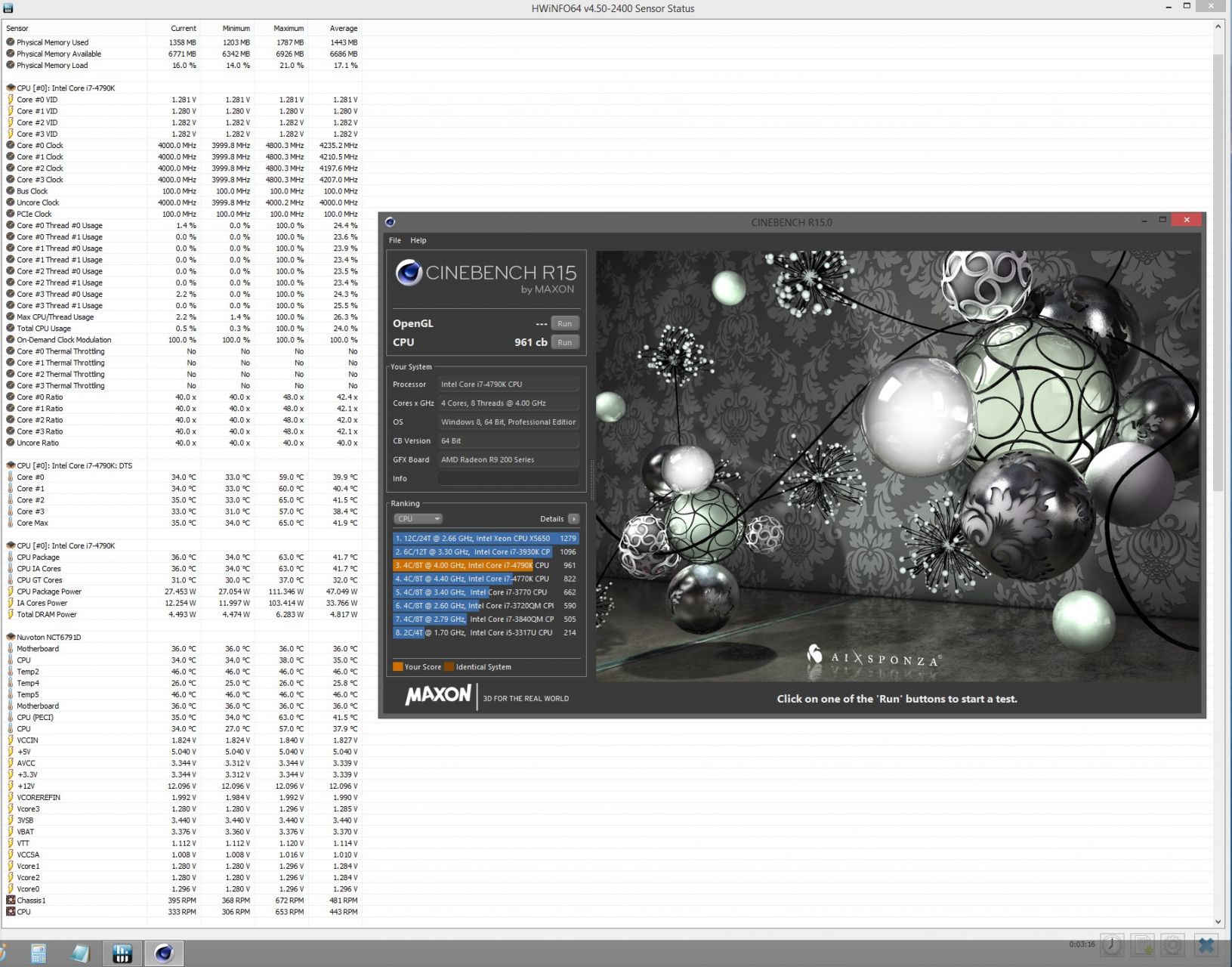Select ranking entry i7-3930K score 1096
Image resolution: width=1232 pixels, height=967 pixels.
point(486,552)
